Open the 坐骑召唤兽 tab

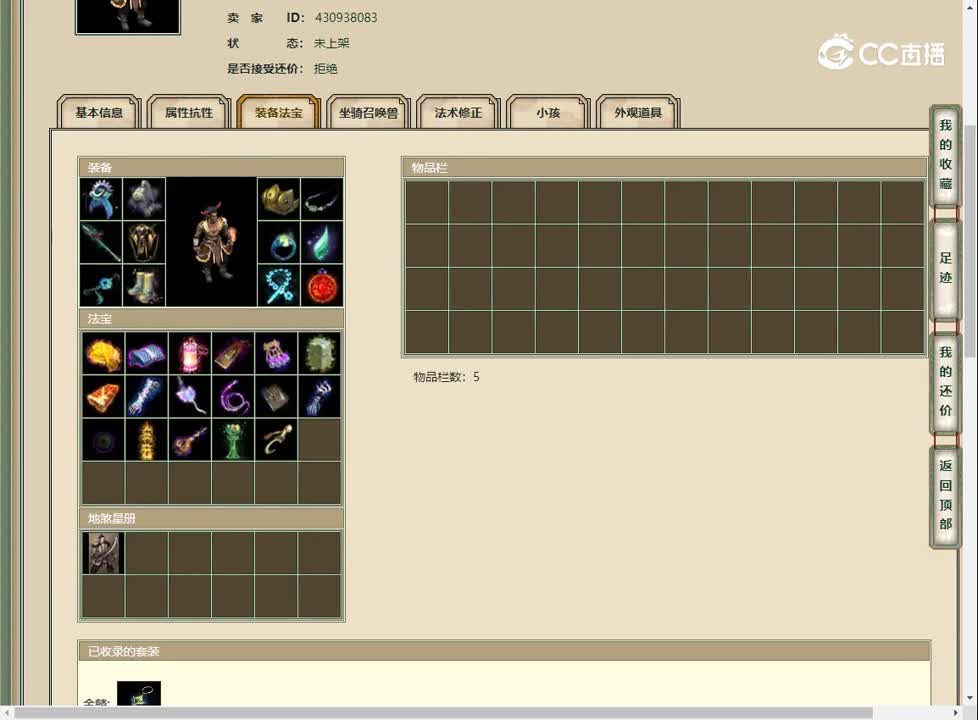(x=369, y=112)
